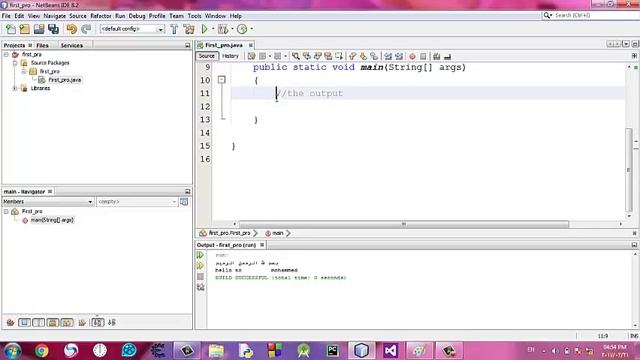Collapse the first_pro package node
Viewport: 640px width, 360px height.
pyautogui.click(x=24, y=71)
